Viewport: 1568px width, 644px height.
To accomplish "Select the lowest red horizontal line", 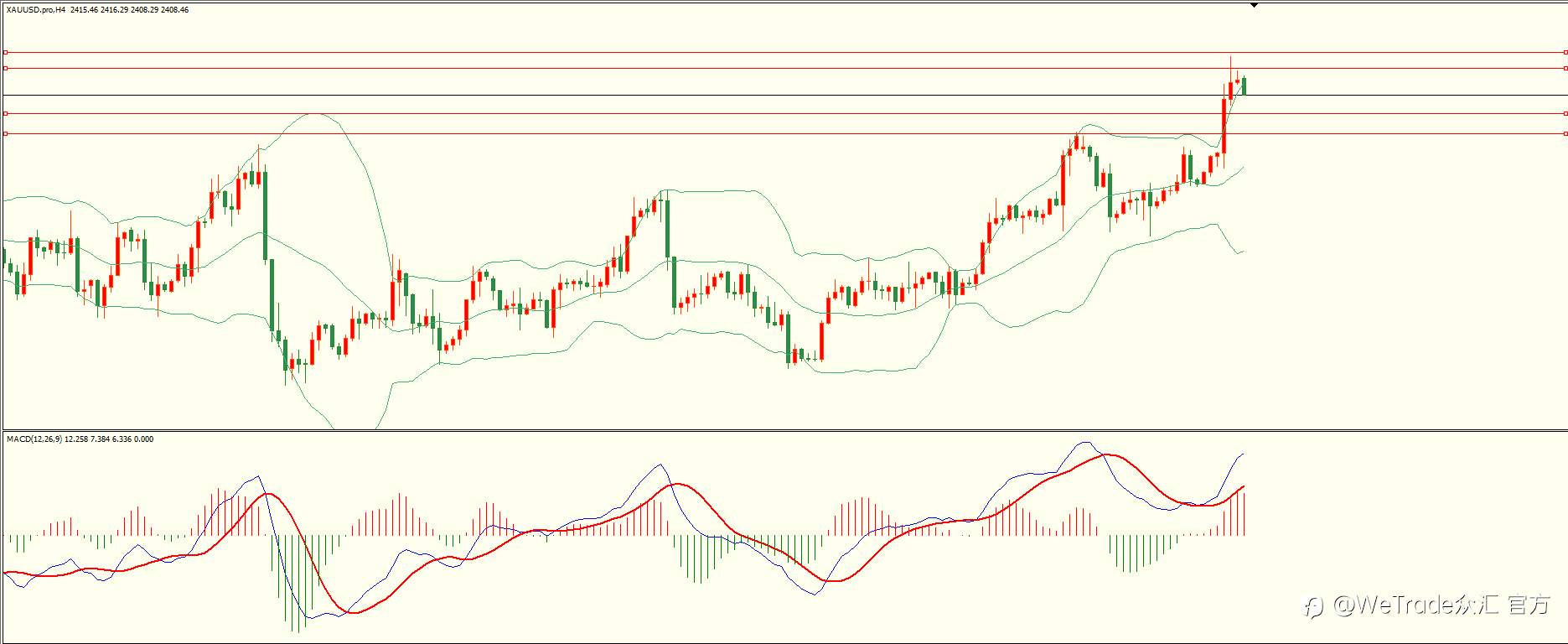I will tap(784, 133).
